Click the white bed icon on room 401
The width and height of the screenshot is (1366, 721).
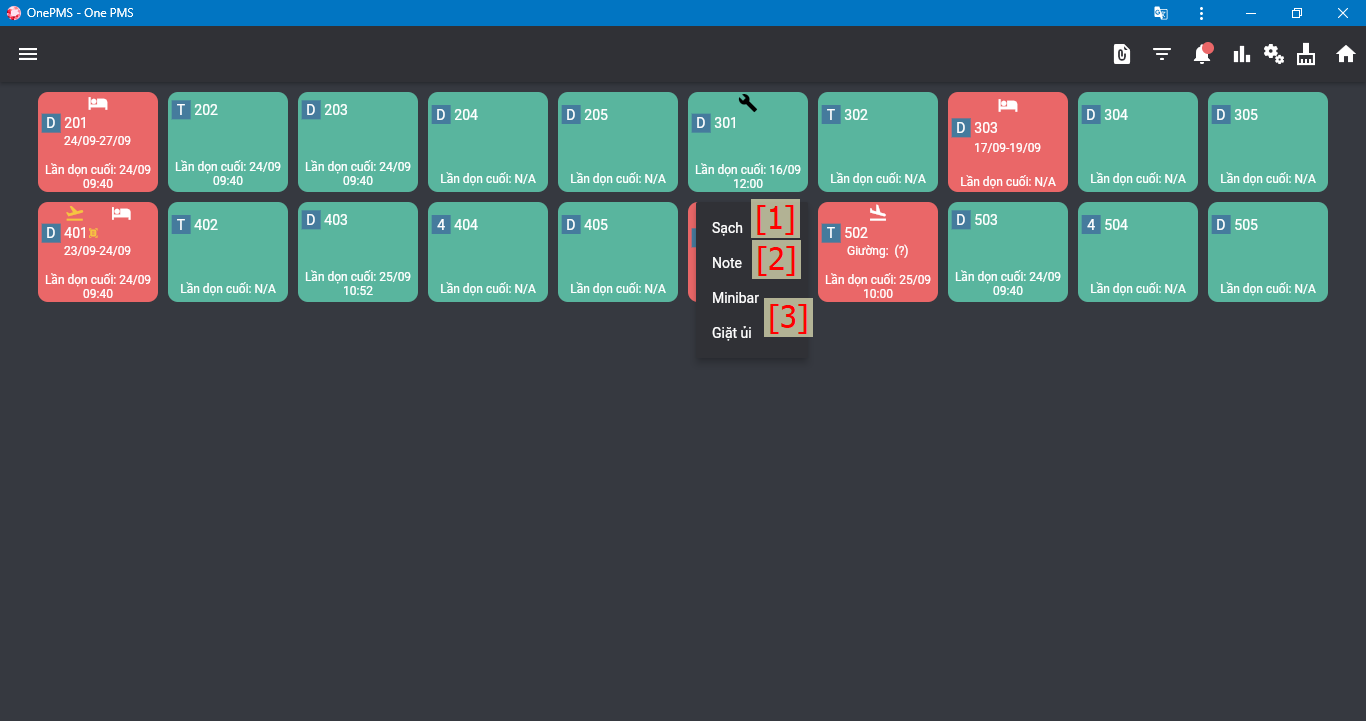pyautogui.click(x=121, y=213)
